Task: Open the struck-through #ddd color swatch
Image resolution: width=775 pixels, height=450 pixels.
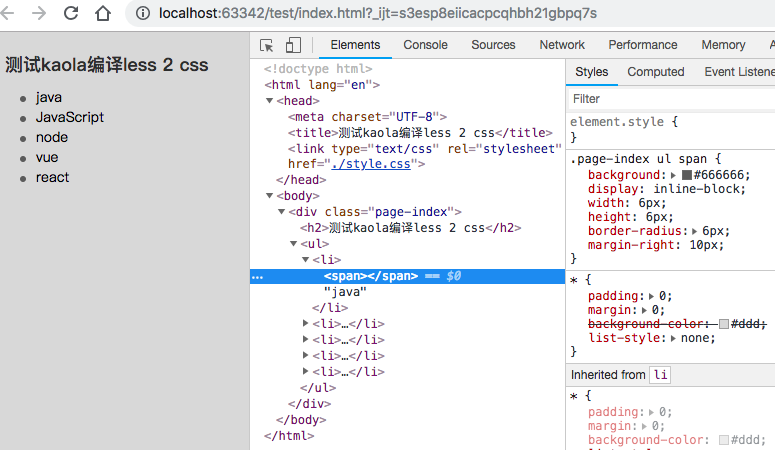Action: (724, 324)
